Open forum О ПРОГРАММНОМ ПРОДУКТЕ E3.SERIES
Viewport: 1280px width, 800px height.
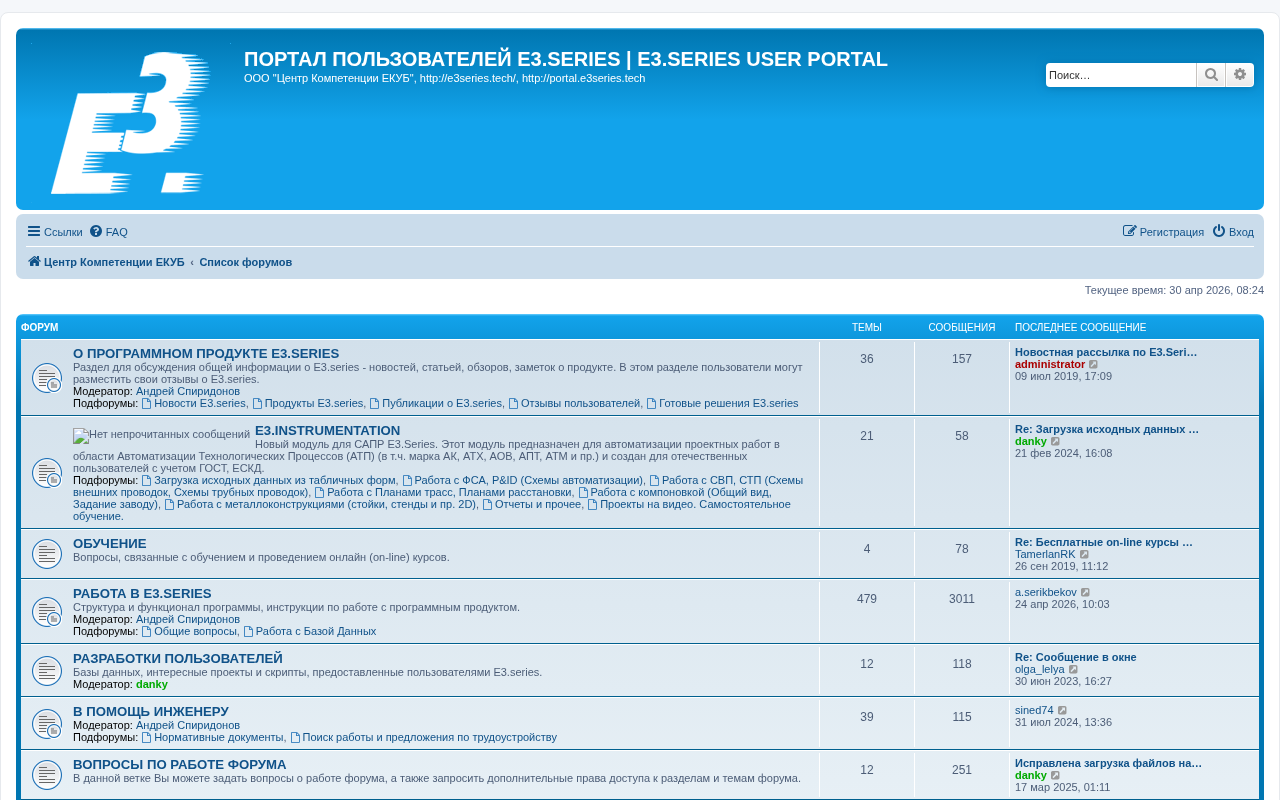206,354
